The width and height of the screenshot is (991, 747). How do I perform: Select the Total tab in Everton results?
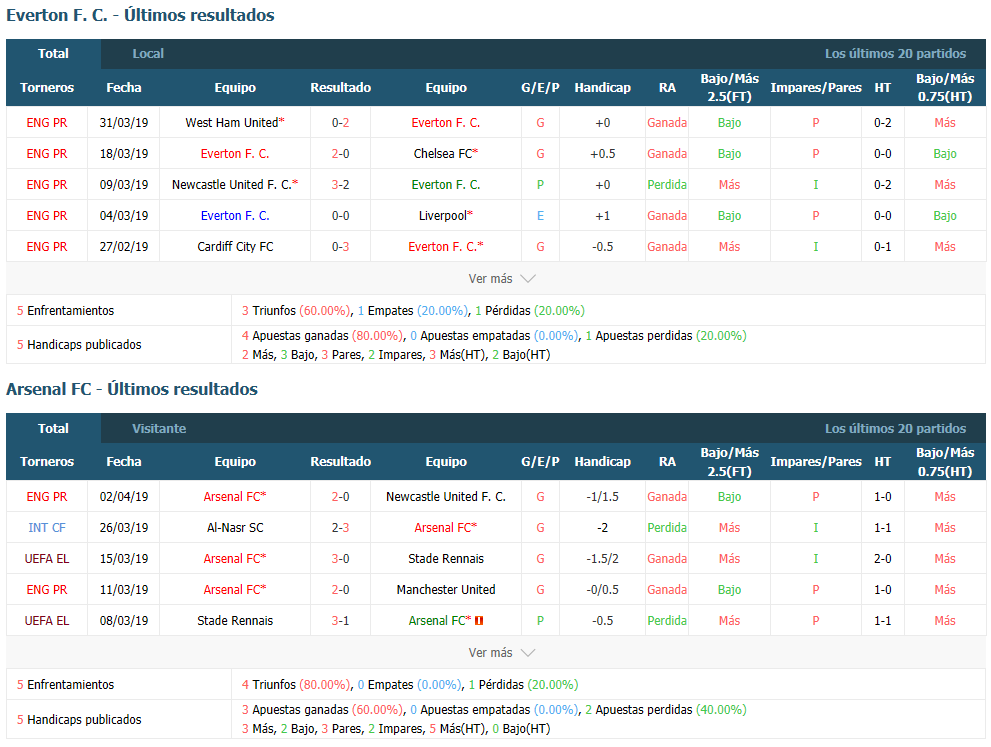[53, 54]
